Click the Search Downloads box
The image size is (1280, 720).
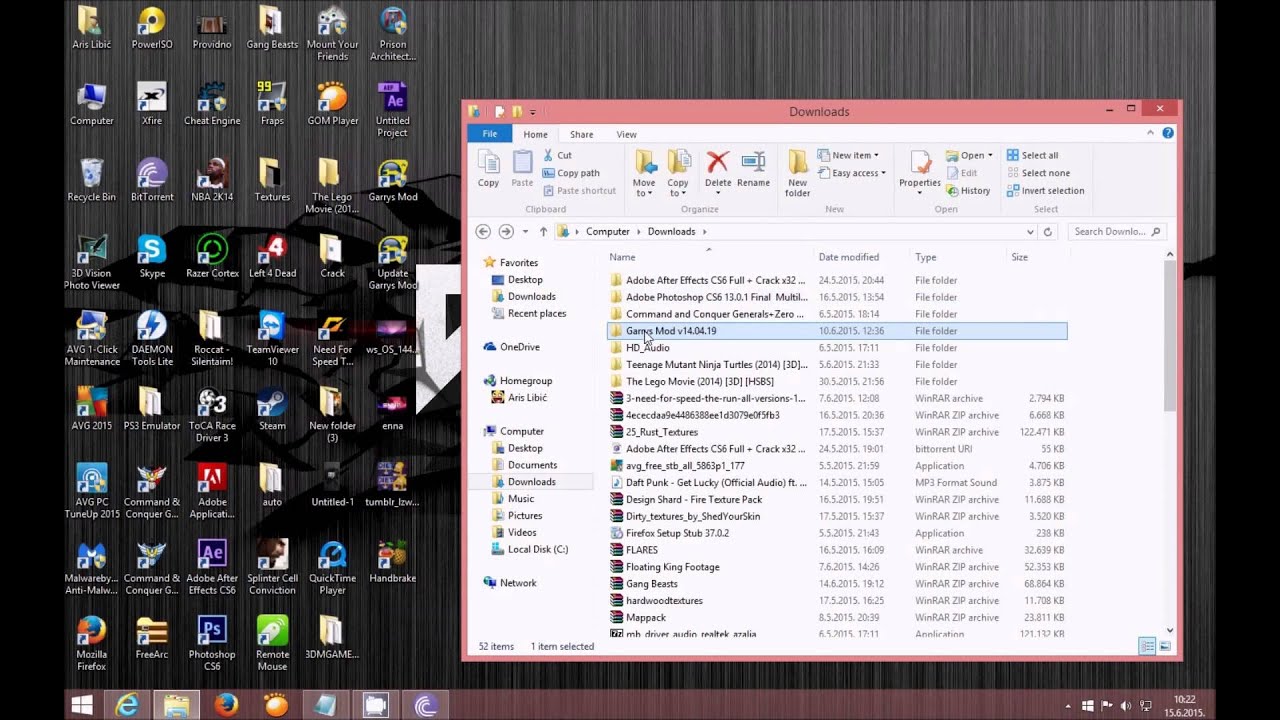point(1116,231)
